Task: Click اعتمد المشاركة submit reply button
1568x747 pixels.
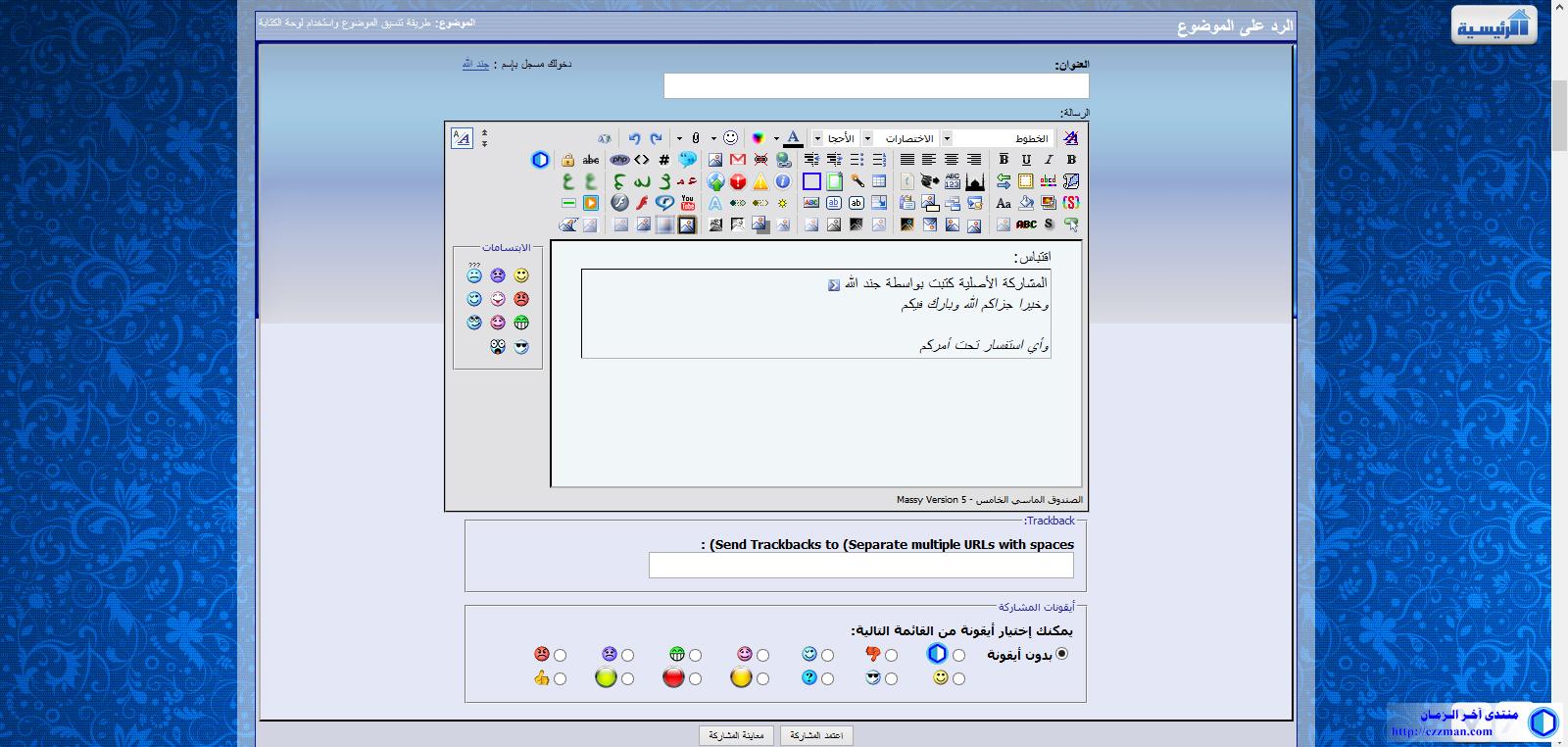Action: point(816,735)
